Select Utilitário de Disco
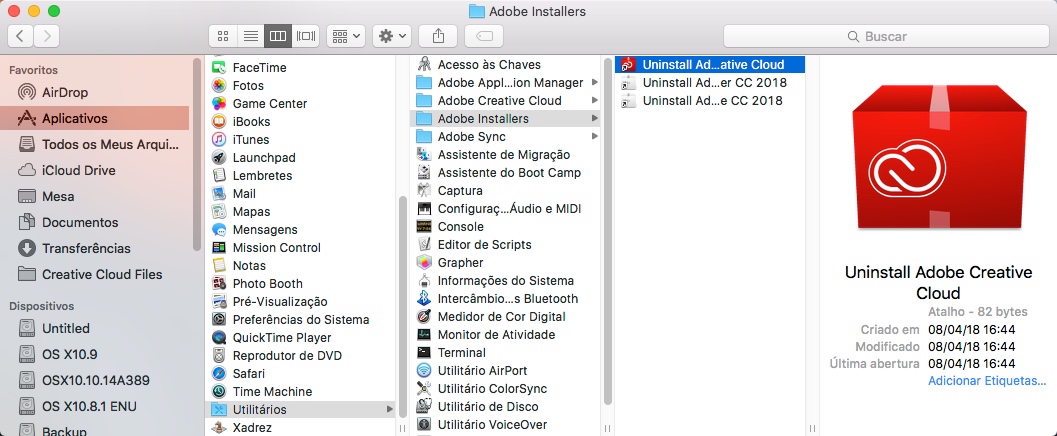The height and width of the screenshot is (436, 1057). pyautogui.click(x=505, y=406)
